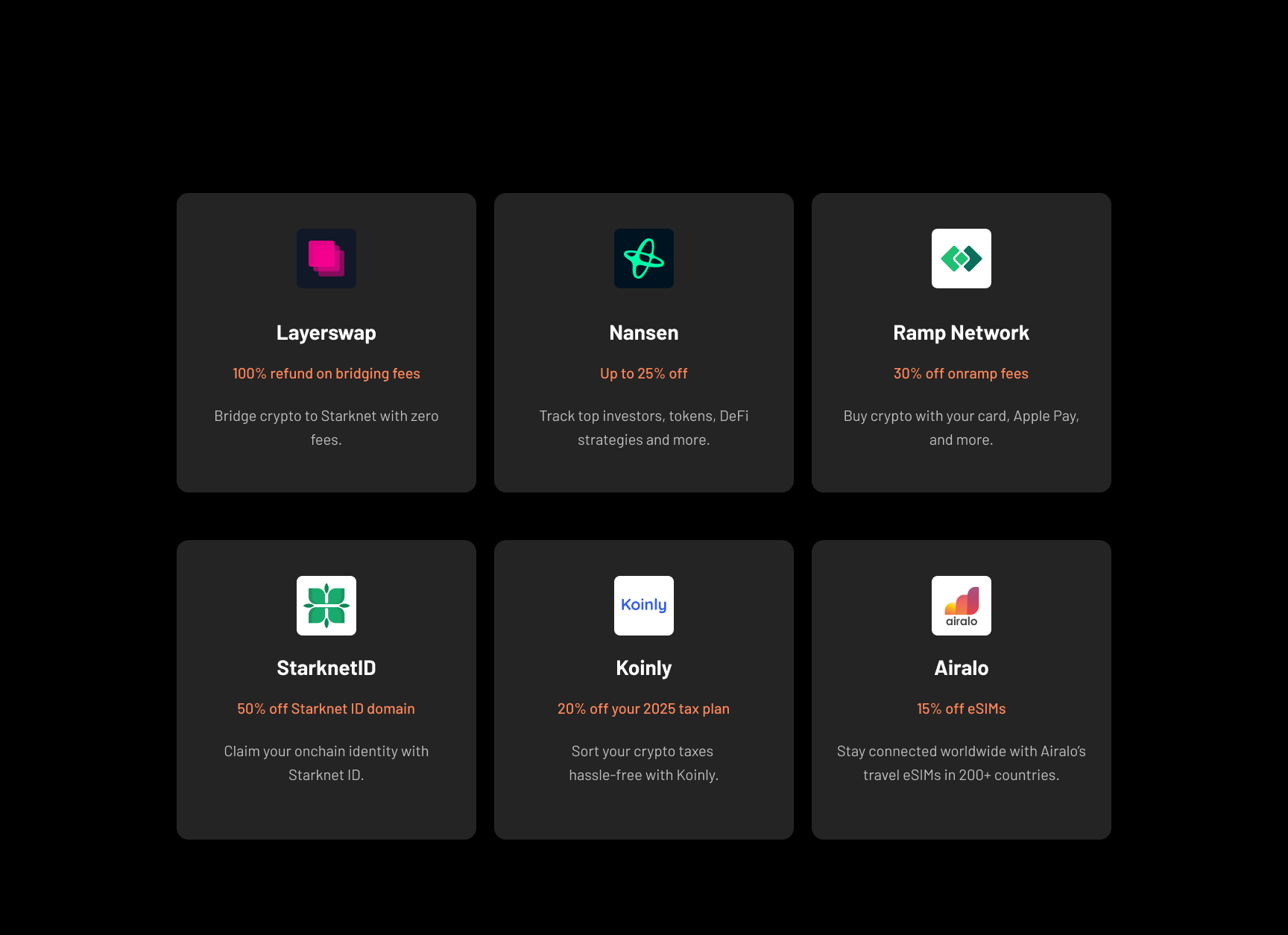Click the StarknetID green flower logo
The height and width of the screenshot is (935, 1288).
326,606
